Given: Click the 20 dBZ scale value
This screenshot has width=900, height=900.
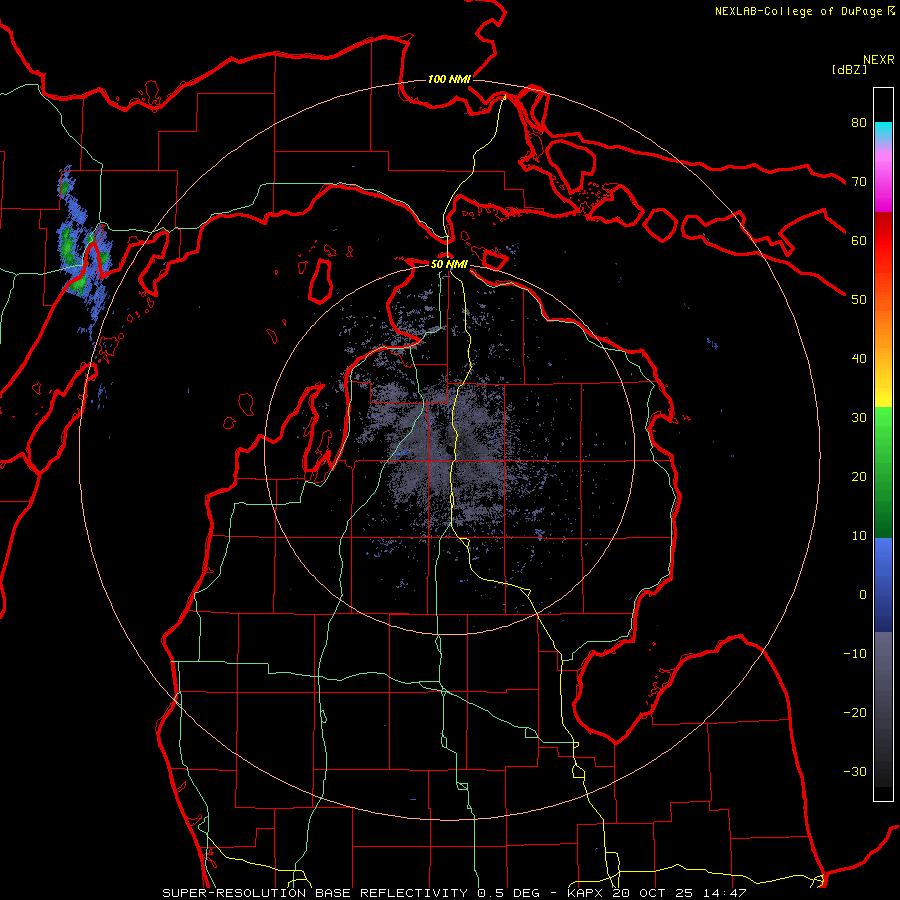Looking at the screenshot, I should click(859, 476).
